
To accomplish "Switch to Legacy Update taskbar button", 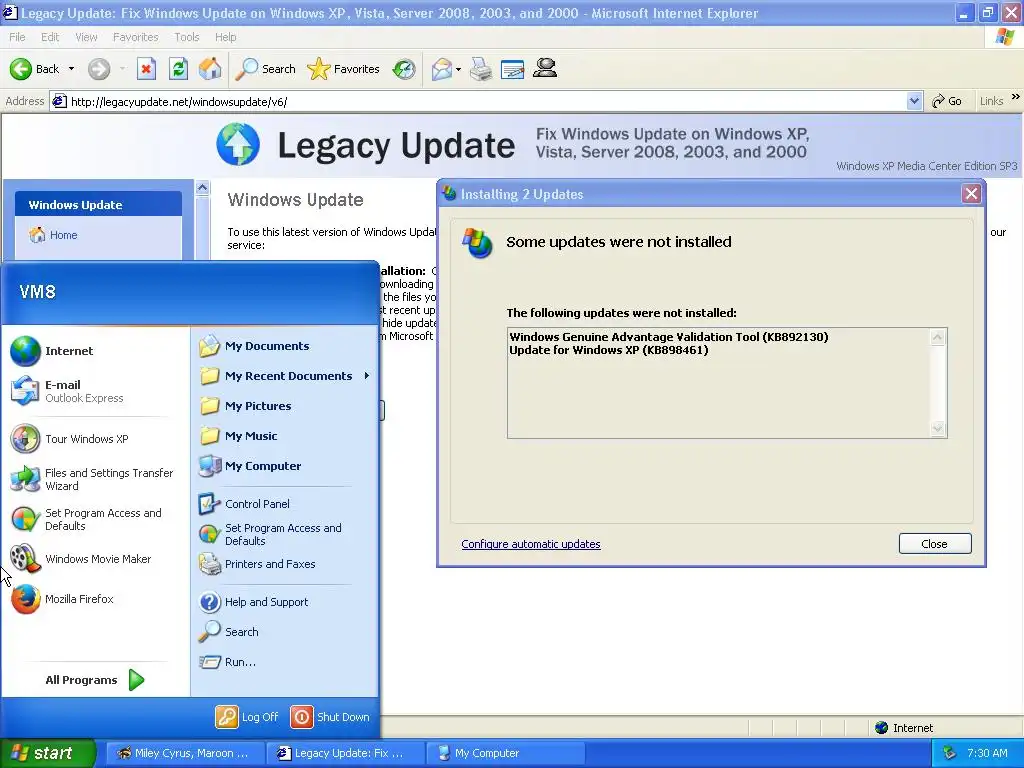I will 345,753.
